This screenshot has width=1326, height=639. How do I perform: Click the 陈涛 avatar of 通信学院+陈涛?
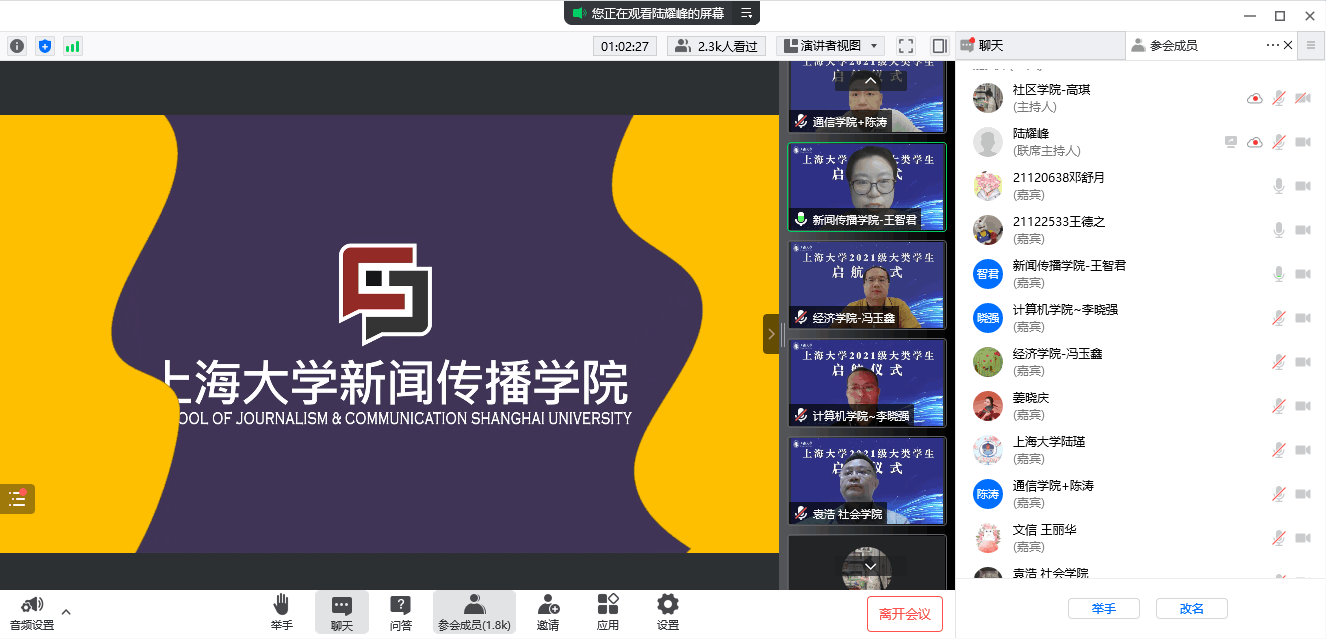click(x=988, y=494)
